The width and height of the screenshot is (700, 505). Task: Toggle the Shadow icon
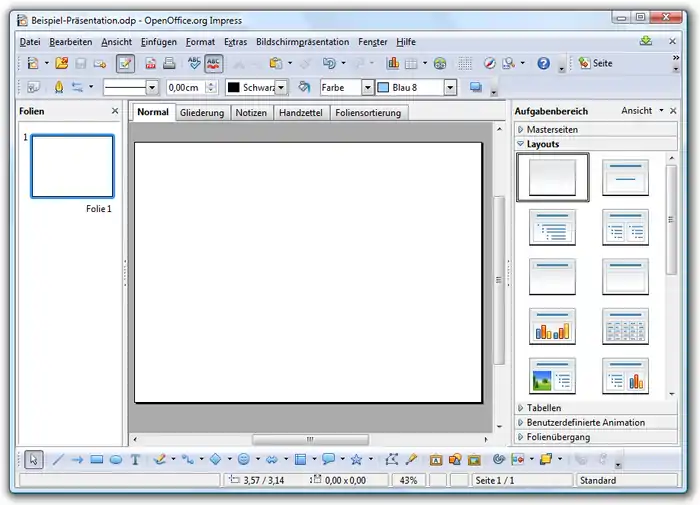click(476, 87)
